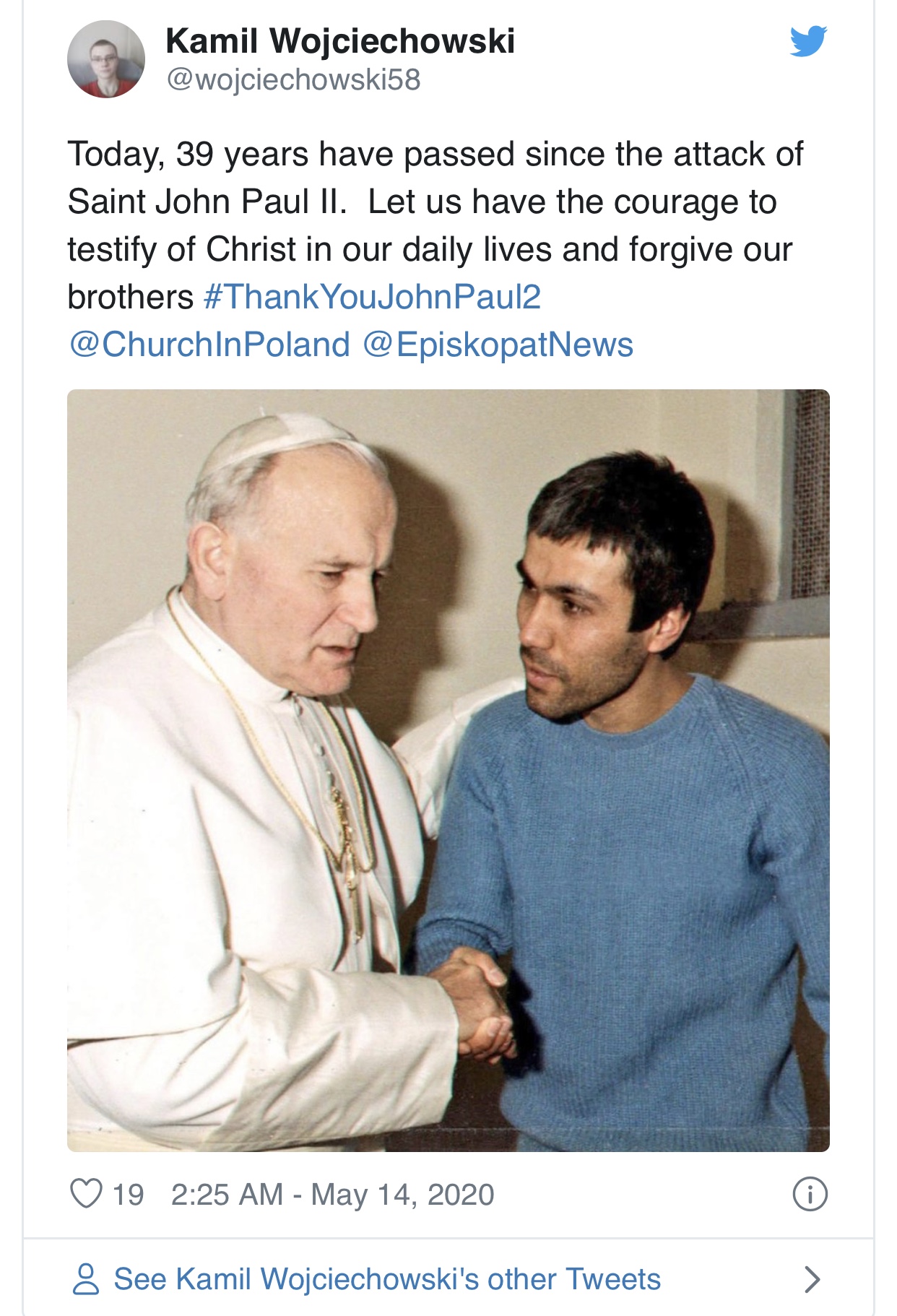Image resolution: width=897 pixels, height=1316 pixels.
Task: Click the words 'Saint John Paul II'
Action: pos(207,202)
